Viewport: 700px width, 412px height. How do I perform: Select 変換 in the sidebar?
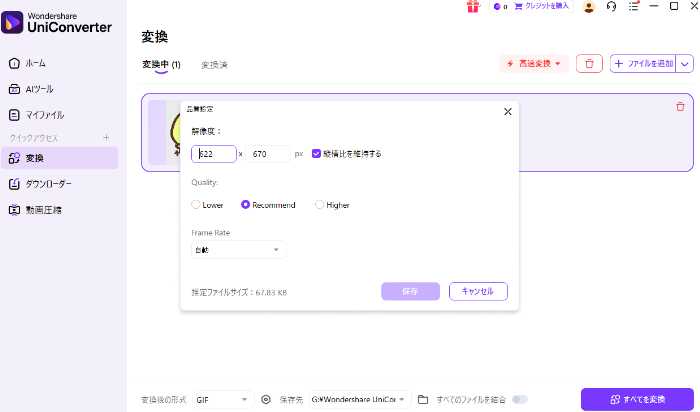[59, 158]
